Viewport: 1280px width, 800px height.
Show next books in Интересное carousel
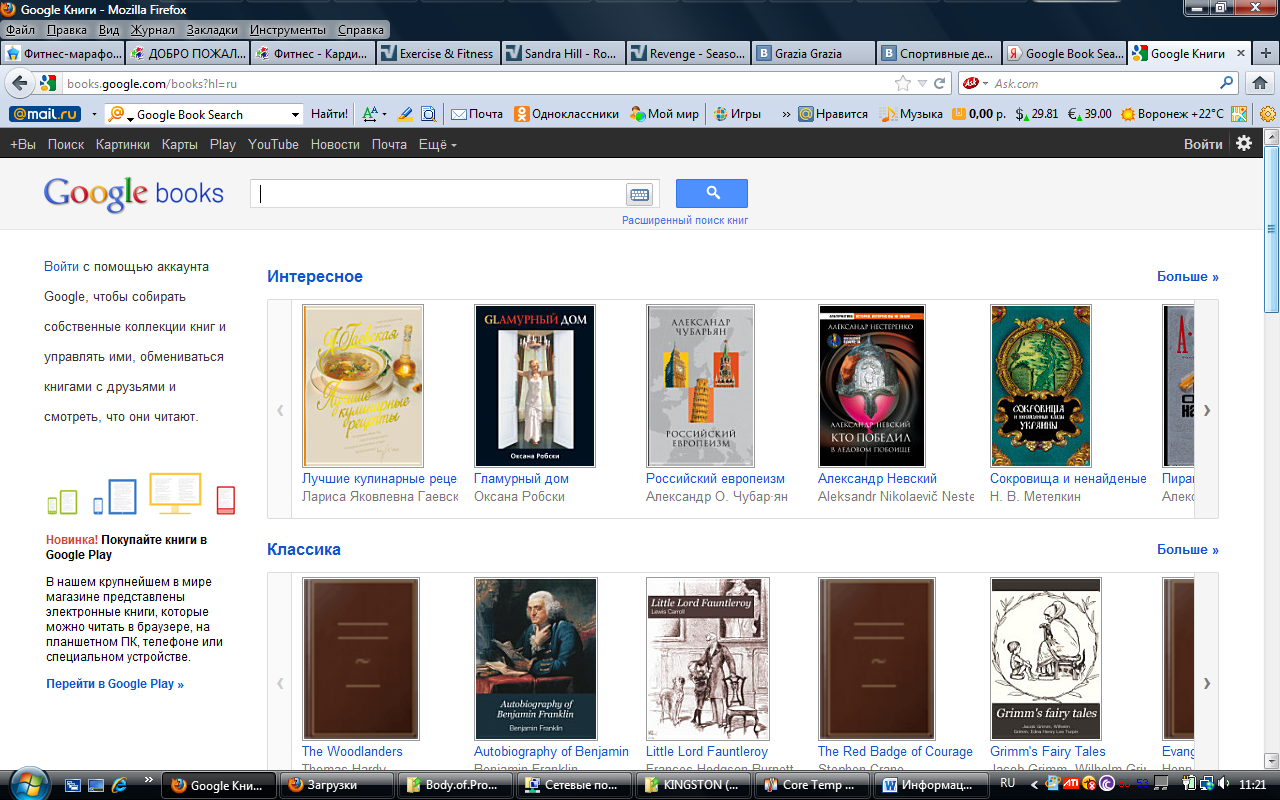[x=1207, y=410]
